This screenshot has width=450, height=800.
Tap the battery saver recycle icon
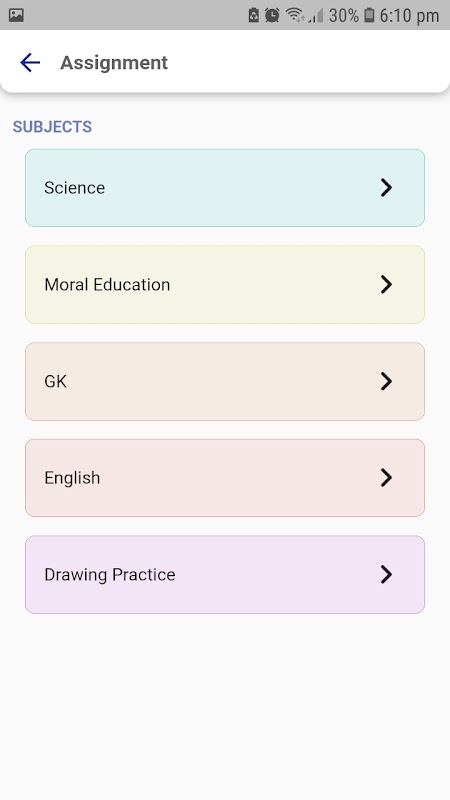tap(254, 15)
